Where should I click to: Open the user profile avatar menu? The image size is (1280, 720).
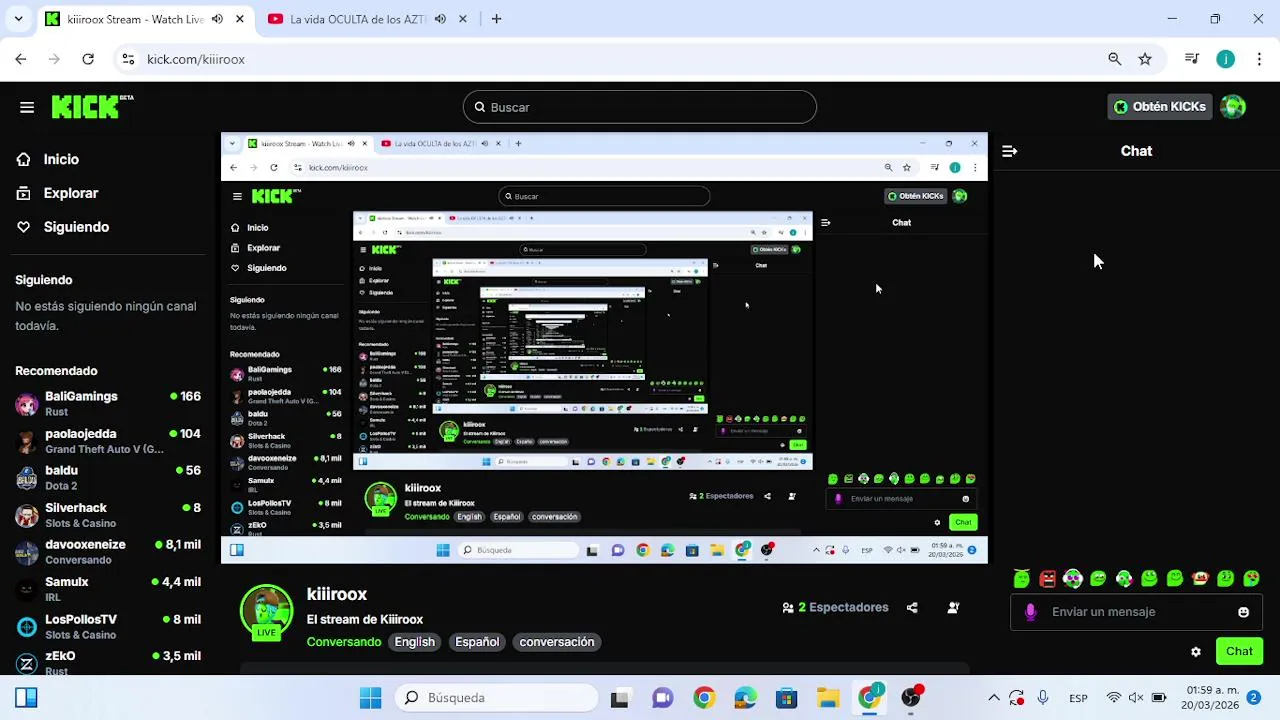pyautogui.click(x=1233, y=107)
